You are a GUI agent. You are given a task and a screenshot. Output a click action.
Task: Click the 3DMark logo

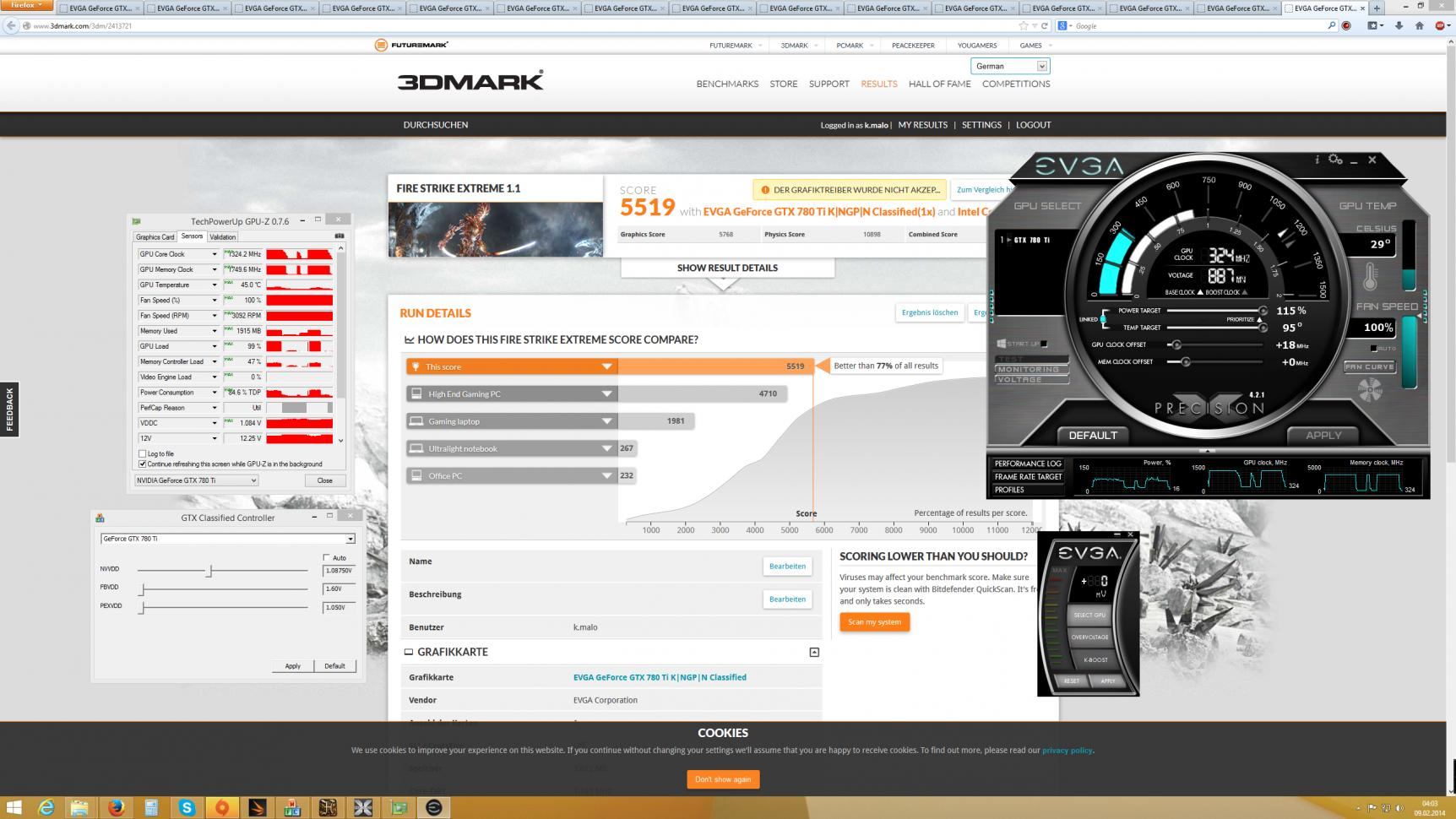click(x=470, y=81)
